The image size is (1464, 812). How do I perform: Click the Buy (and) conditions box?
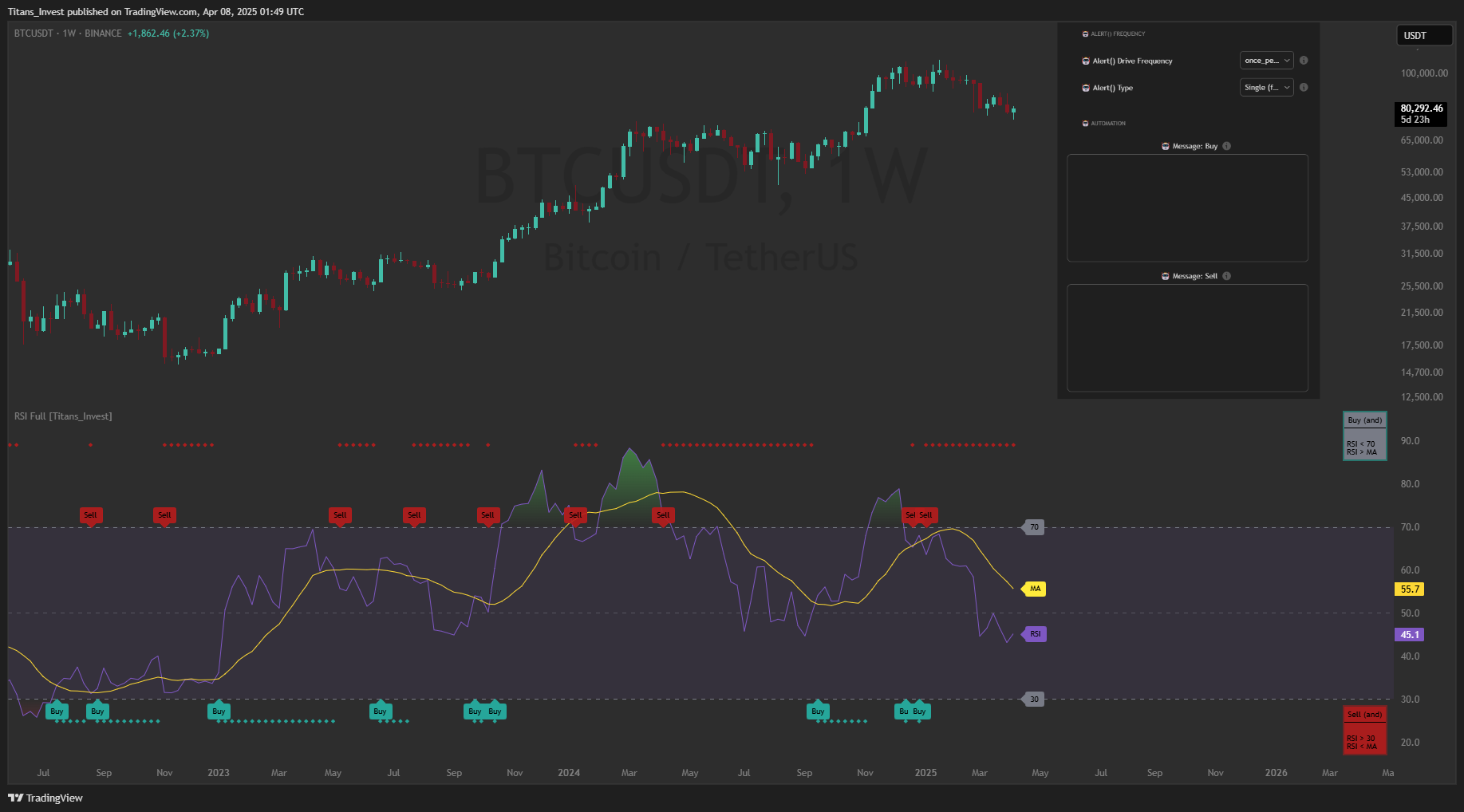point(1365,436)
